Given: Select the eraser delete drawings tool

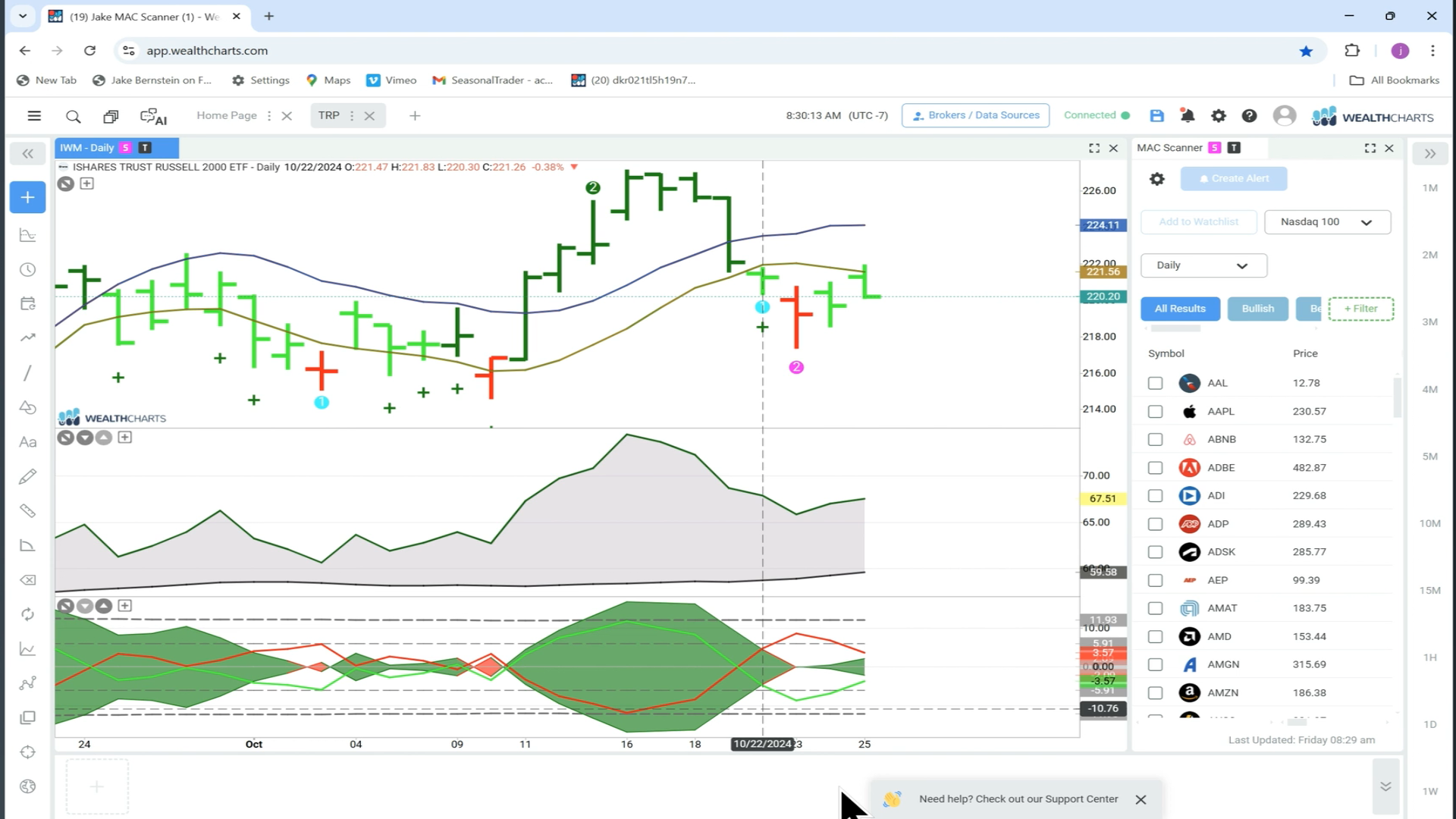Looking at the screenshot, I should [27, 580].
